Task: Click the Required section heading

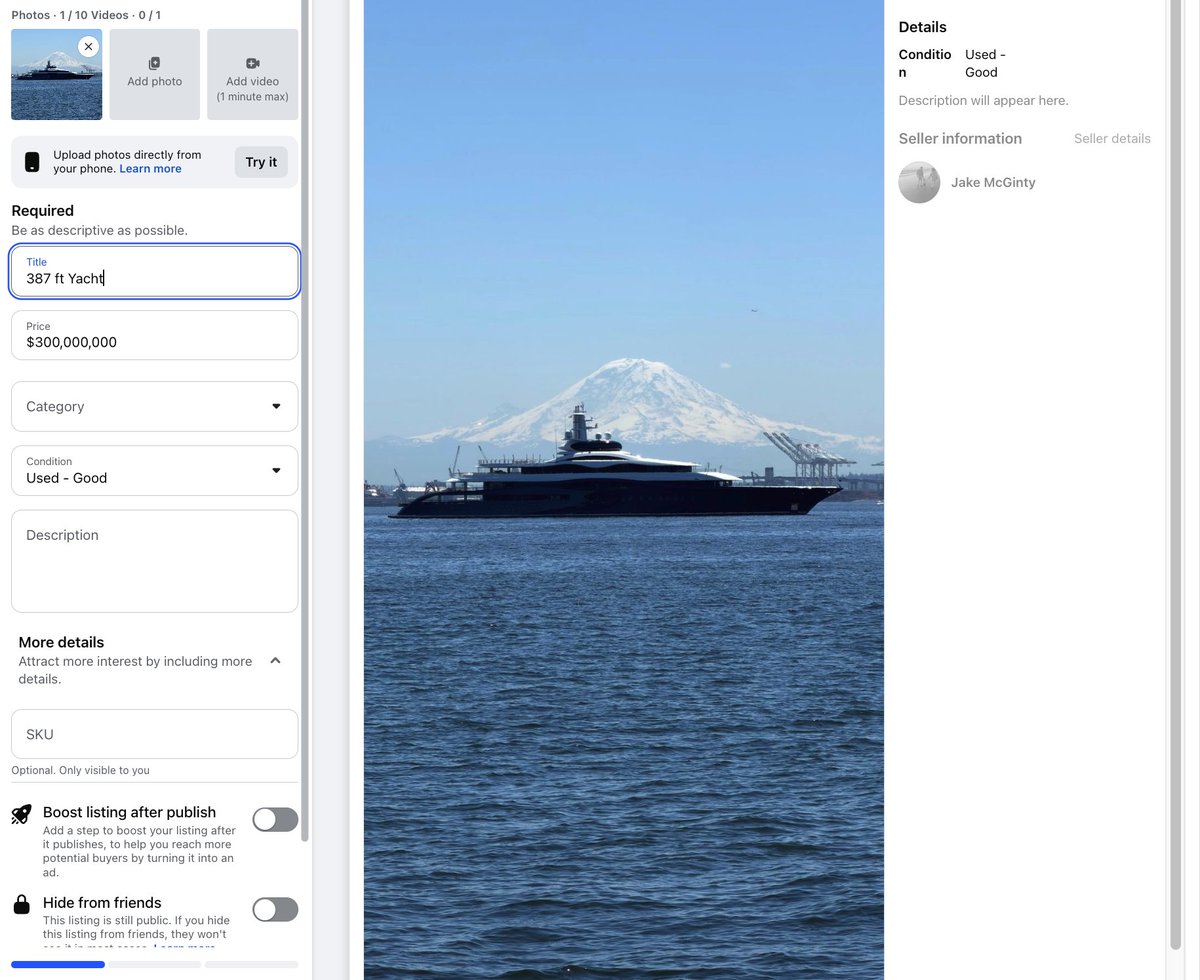Action: pos(43,211)
